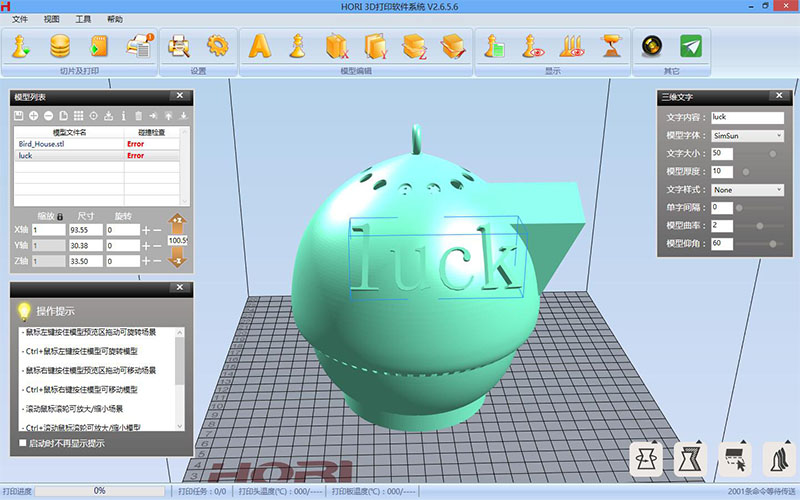
Task: Click the trash delete icon in model list
Action: point(138,116)
